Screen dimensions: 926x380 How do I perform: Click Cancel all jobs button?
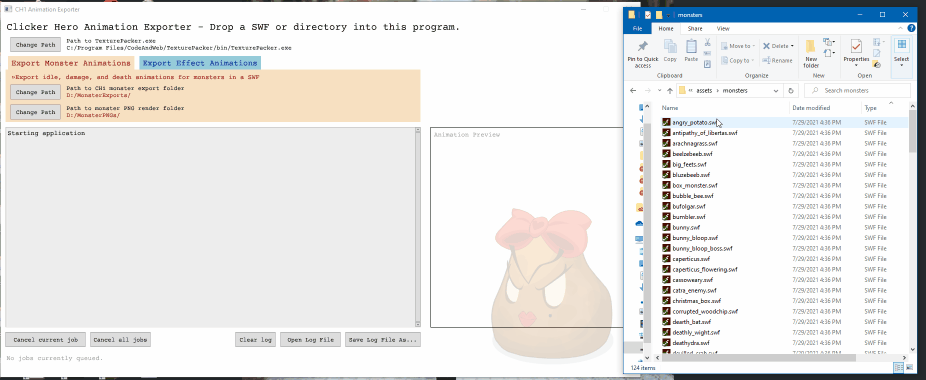pos(121,340)
